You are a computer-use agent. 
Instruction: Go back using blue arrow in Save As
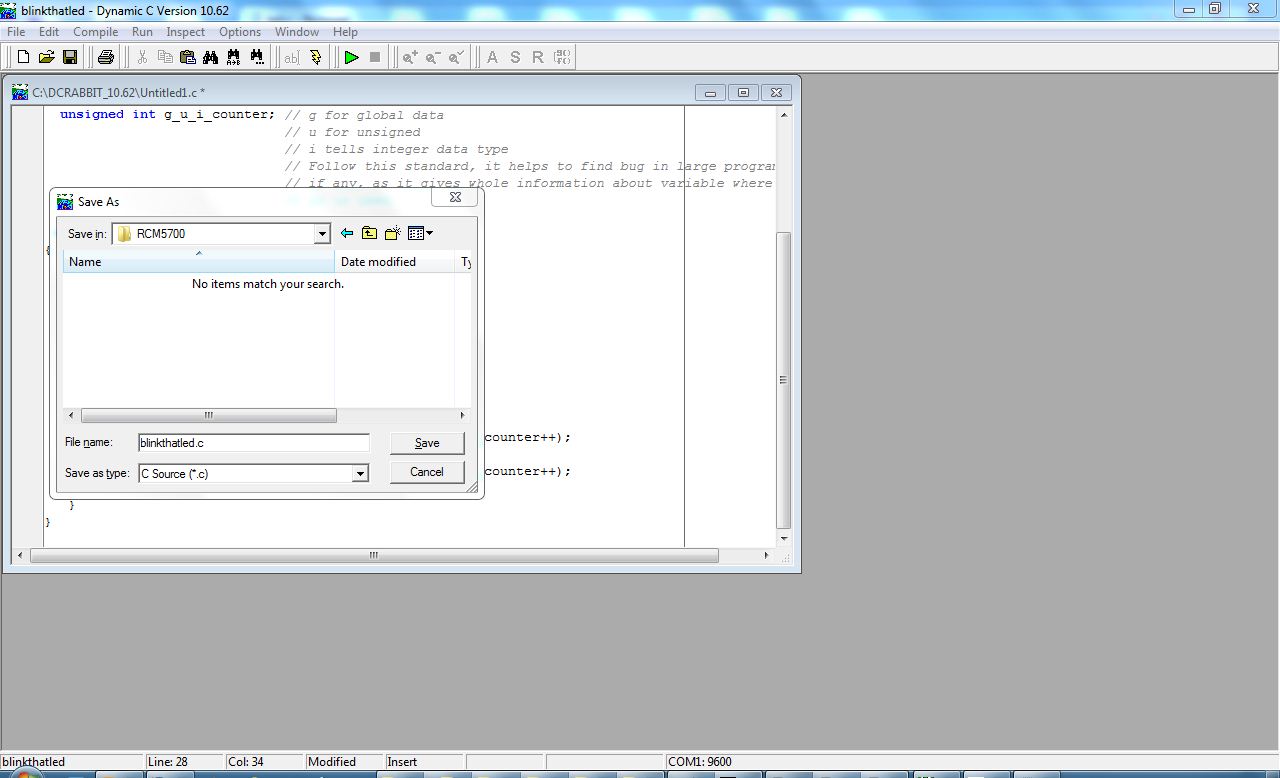(347, 233)
